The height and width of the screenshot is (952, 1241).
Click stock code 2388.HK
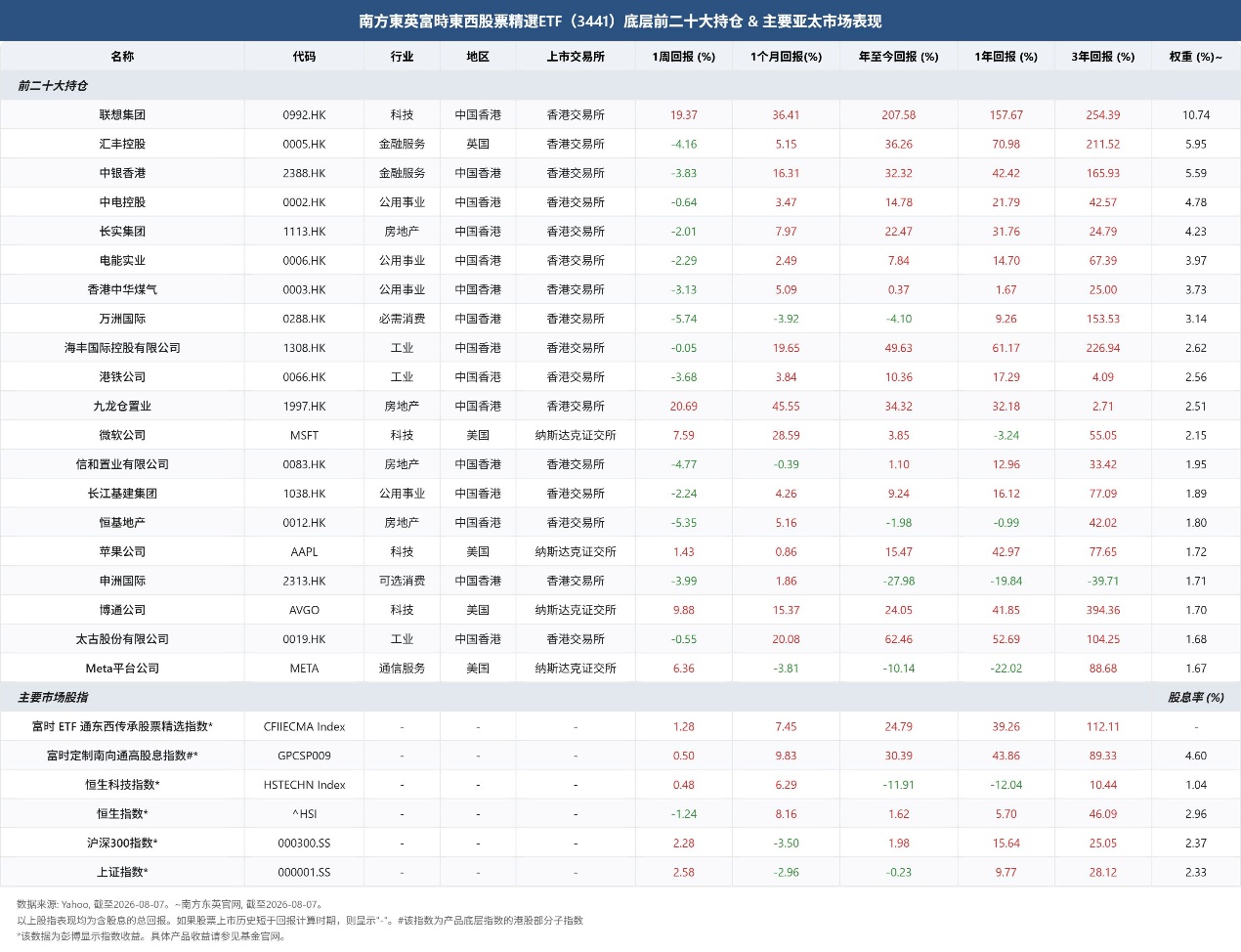click(x=304, y=174)
